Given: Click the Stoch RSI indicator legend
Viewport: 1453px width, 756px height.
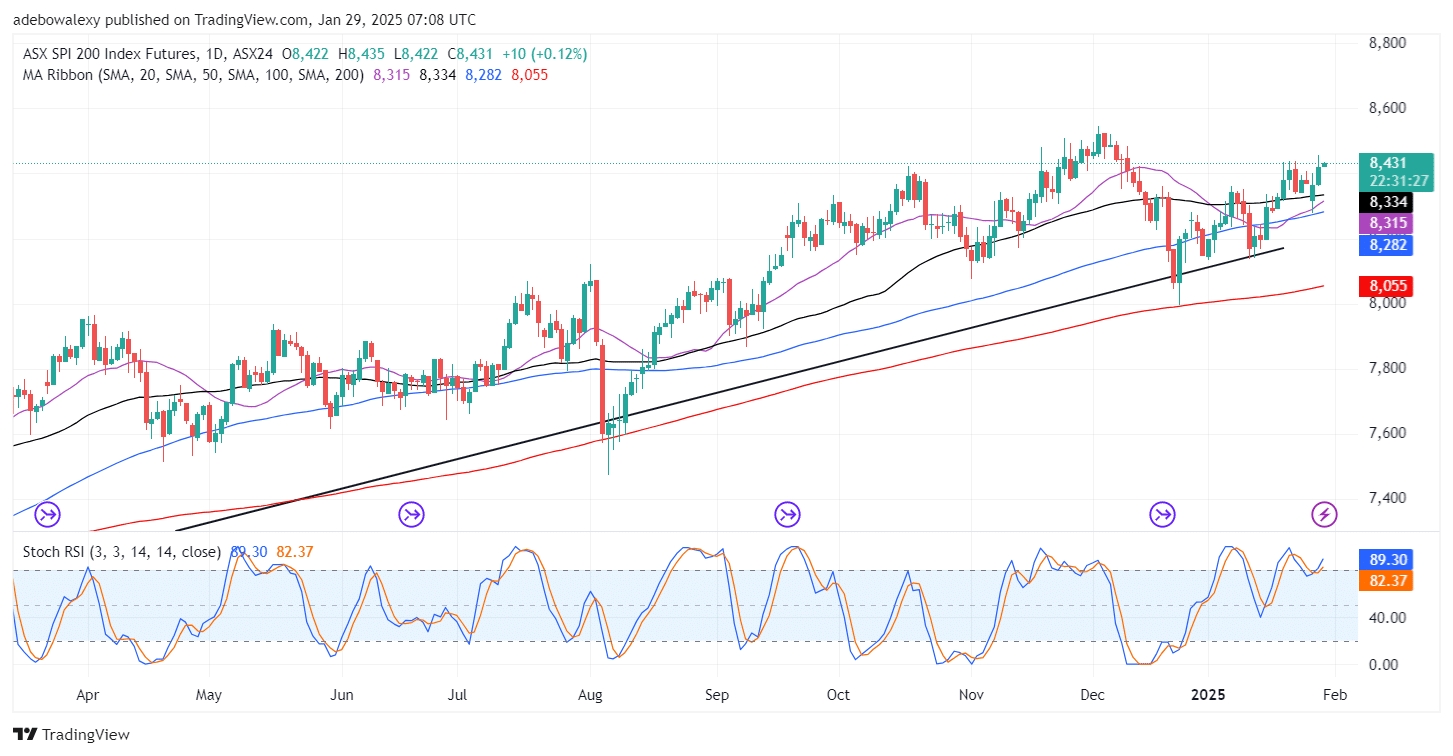Looking at the screenshot, I should 121,552.
